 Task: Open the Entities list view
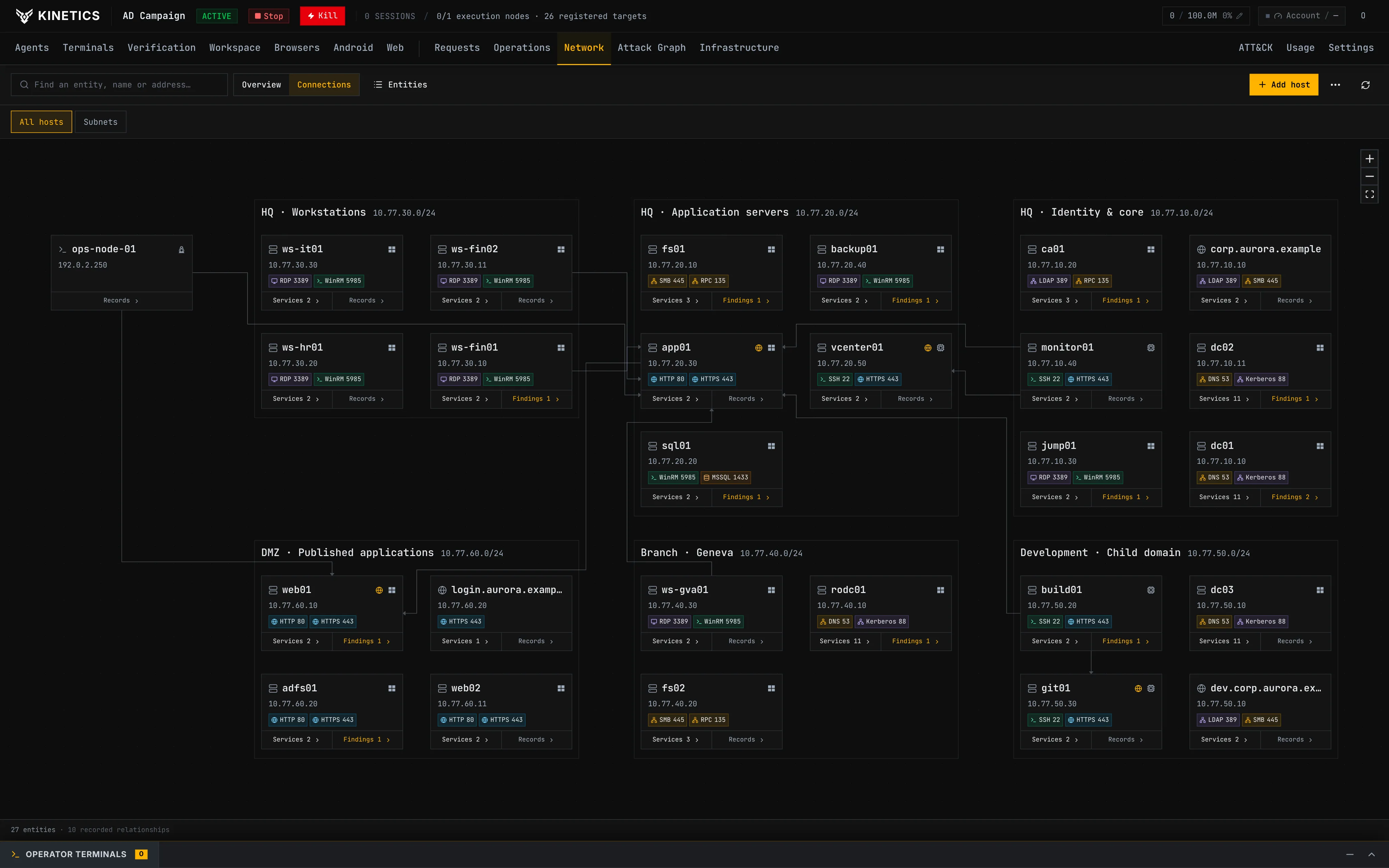(x=400, y=85)
